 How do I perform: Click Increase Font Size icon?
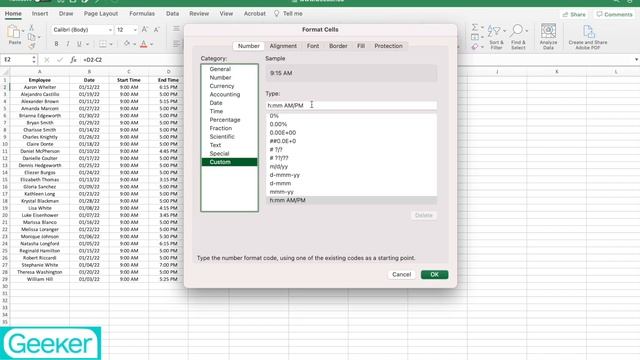[144, 29]
